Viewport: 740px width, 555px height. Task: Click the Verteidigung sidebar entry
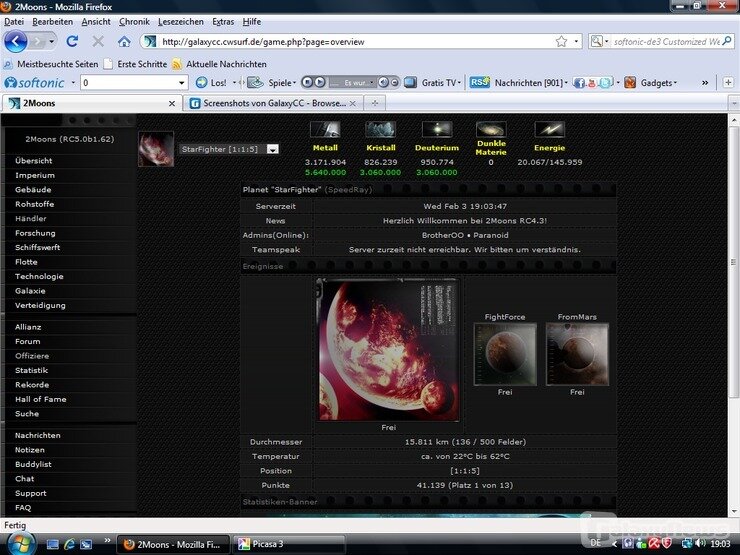click(x=40, y=306)
